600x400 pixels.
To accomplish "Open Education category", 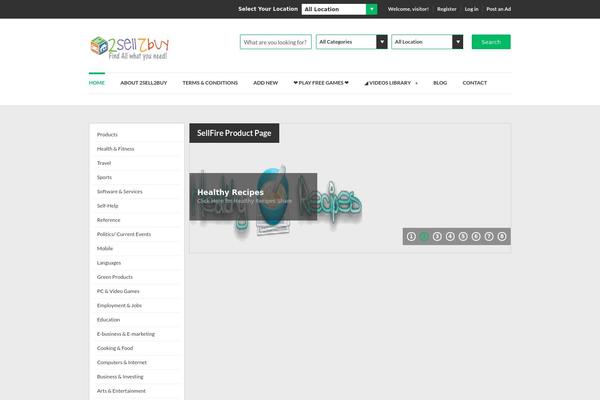I will pos(108,320).
